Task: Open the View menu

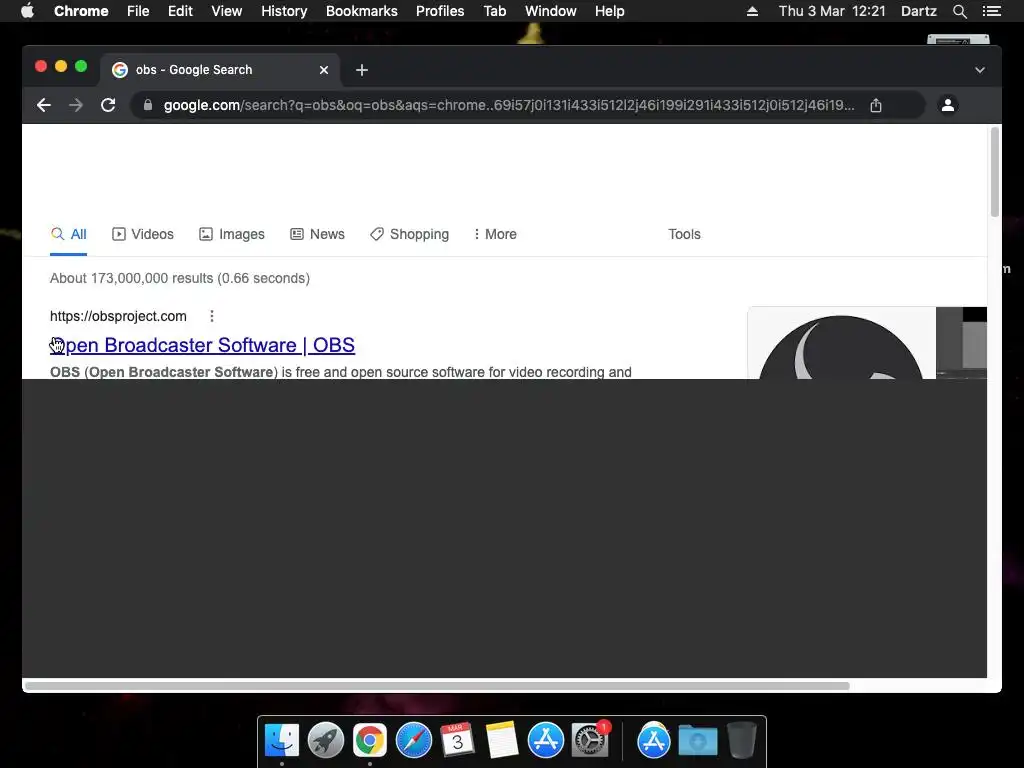Action: click(227, 11)
